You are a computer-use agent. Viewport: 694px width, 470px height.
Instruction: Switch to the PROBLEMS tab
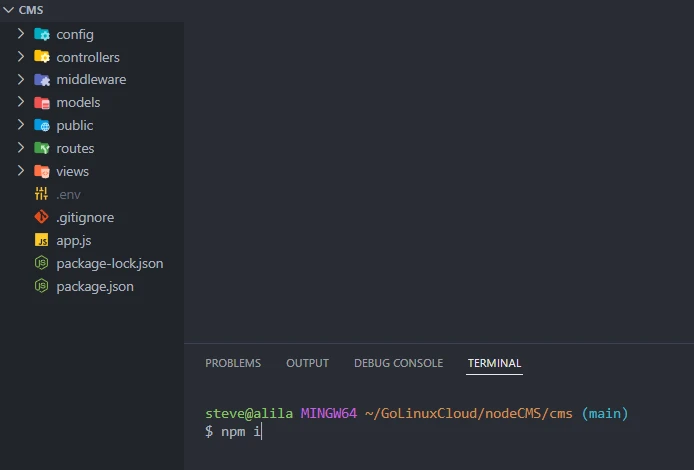click(233, 363)
